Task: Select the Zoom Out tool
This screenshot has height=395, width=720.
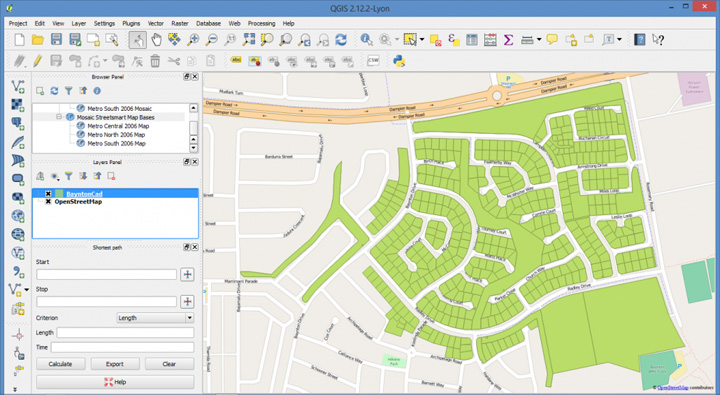Action: pyautogui.click(x=211, y=40)
